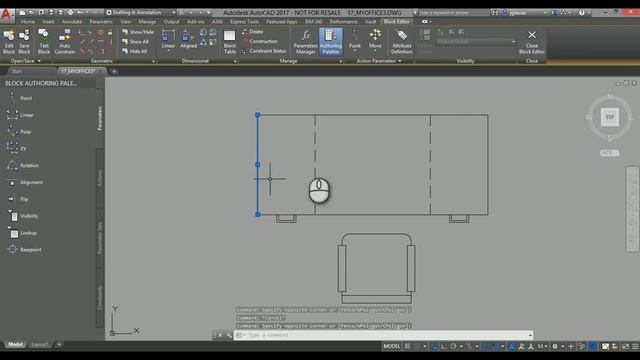Open Parameters Manager
Screen dimensions: 640x360
click(x=305, y=42)
